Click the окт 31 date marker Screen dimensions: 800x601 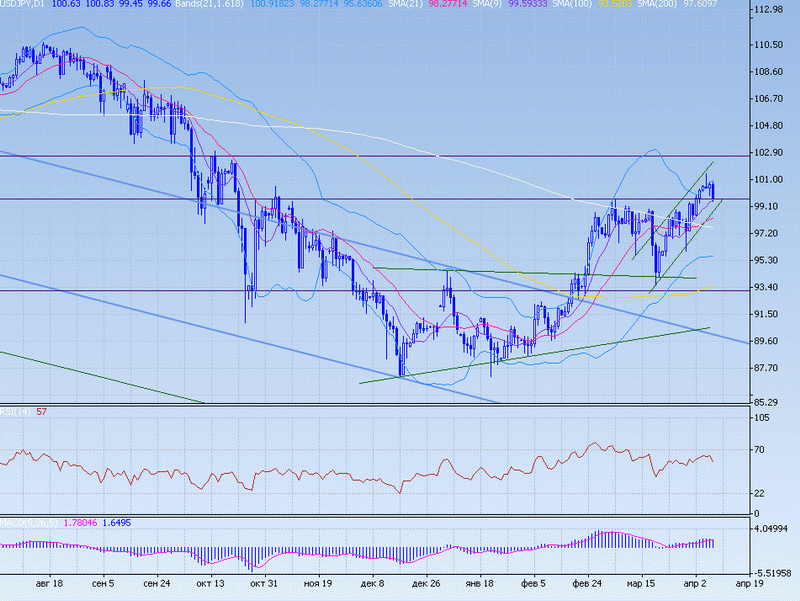pyautogui.click(x=264, y=582)
